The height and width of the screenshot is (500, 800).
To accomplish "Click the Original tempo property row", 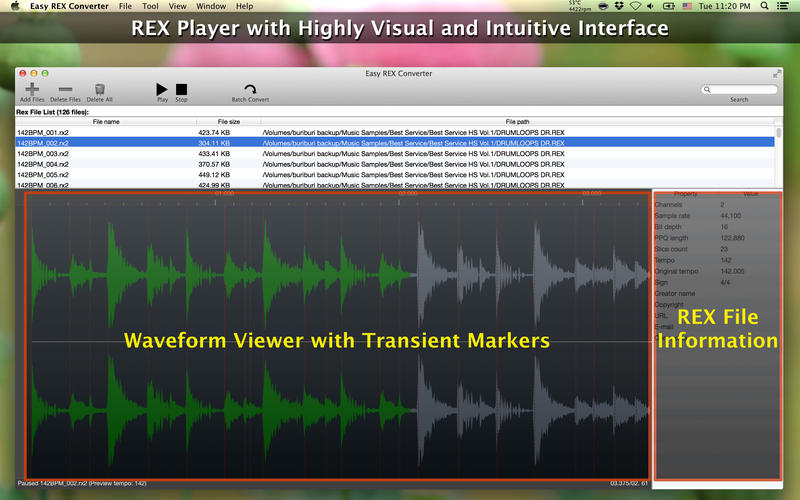I will [717, 271].
